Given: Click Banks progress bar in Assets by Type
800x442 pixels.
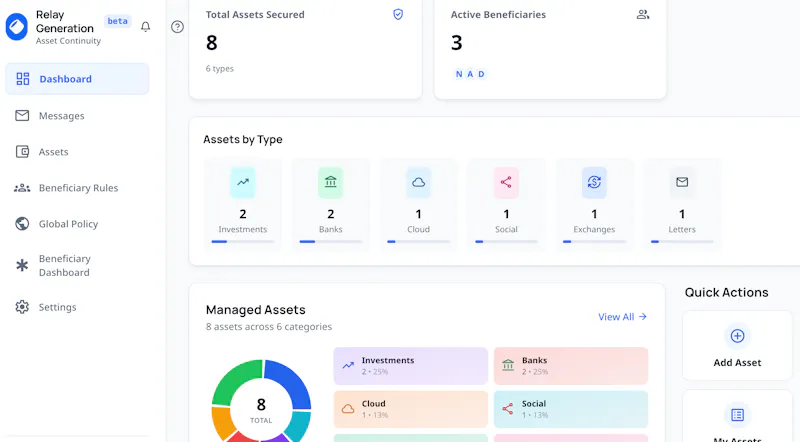Looking at the screenshot, I should (331, 241).
